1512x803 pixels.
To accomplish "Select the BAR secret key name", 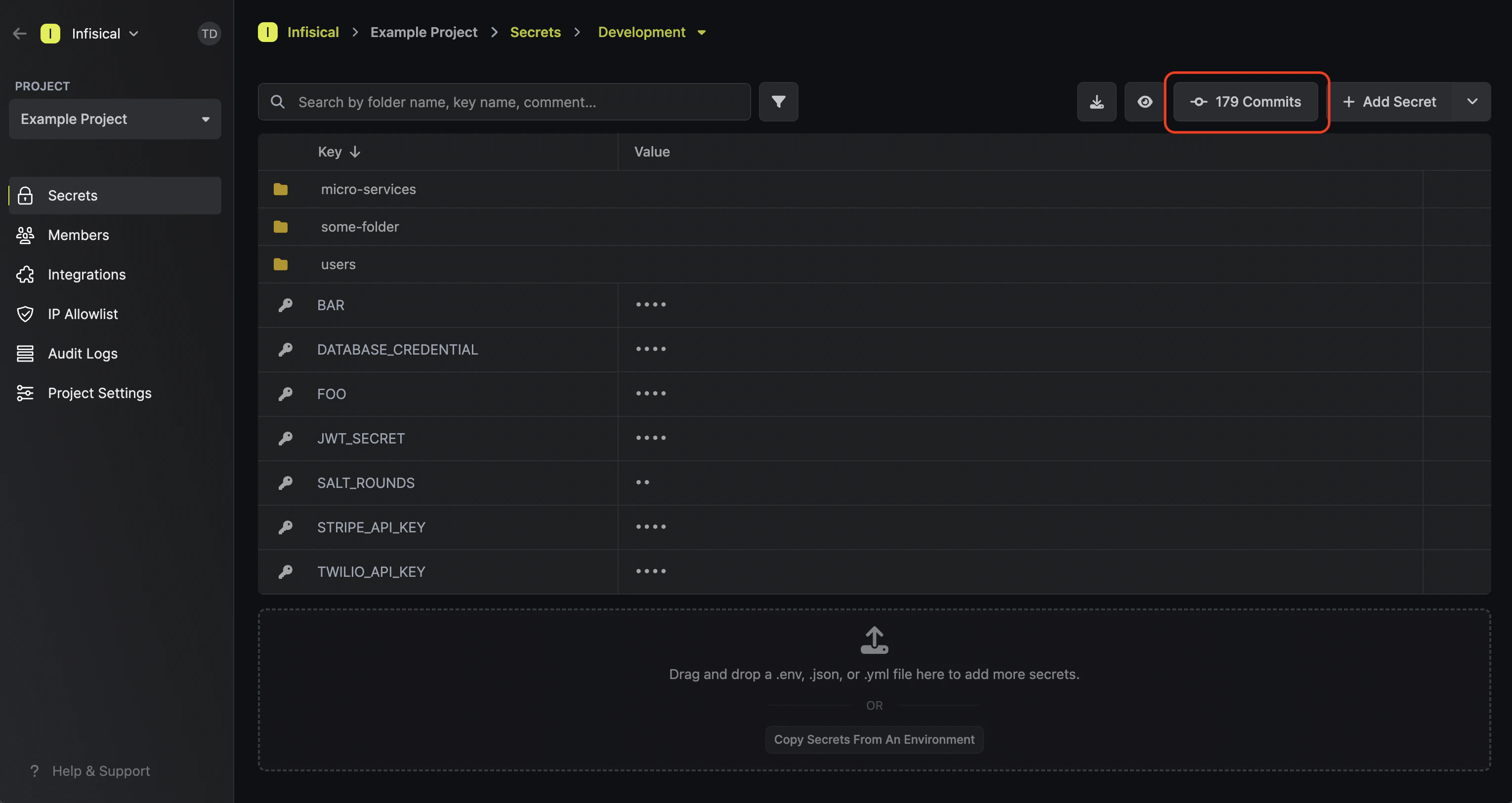I will [331, 305].
